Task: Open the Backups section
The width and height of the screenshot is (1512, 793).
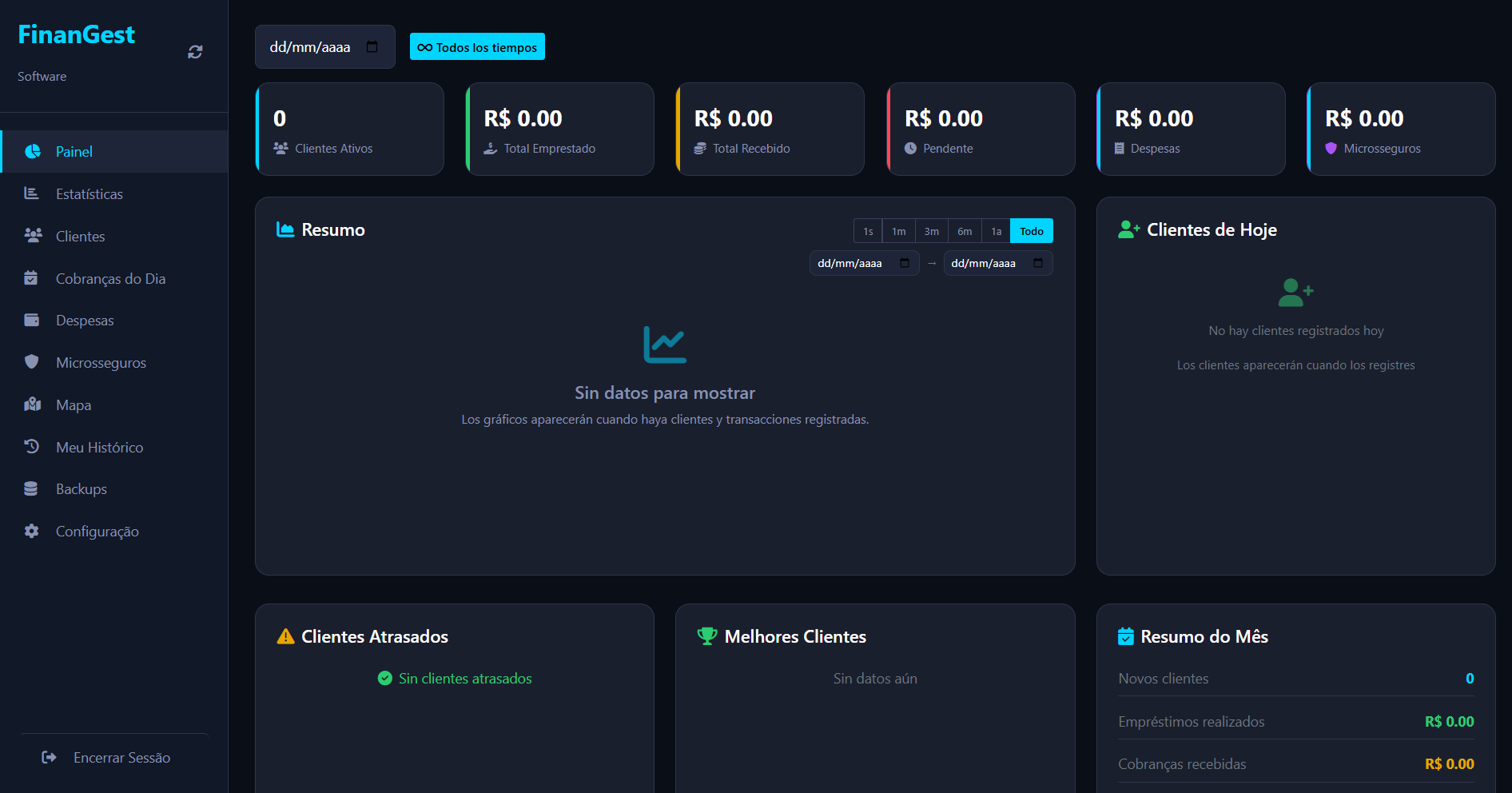Action: coord(114,489)
